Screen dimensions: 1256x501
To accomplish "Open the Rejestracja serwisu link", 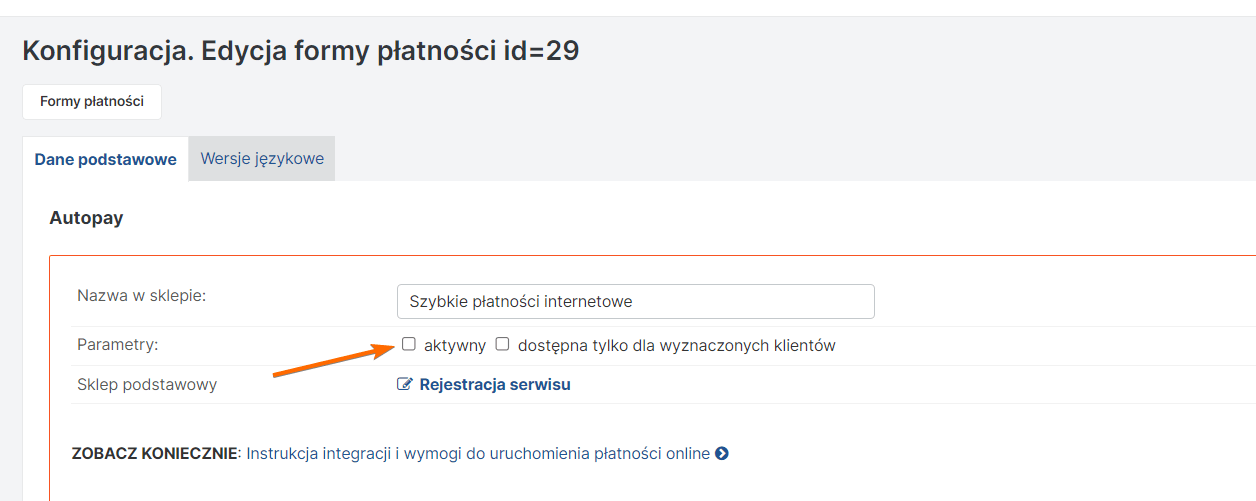I will click(x=495, y=384).
